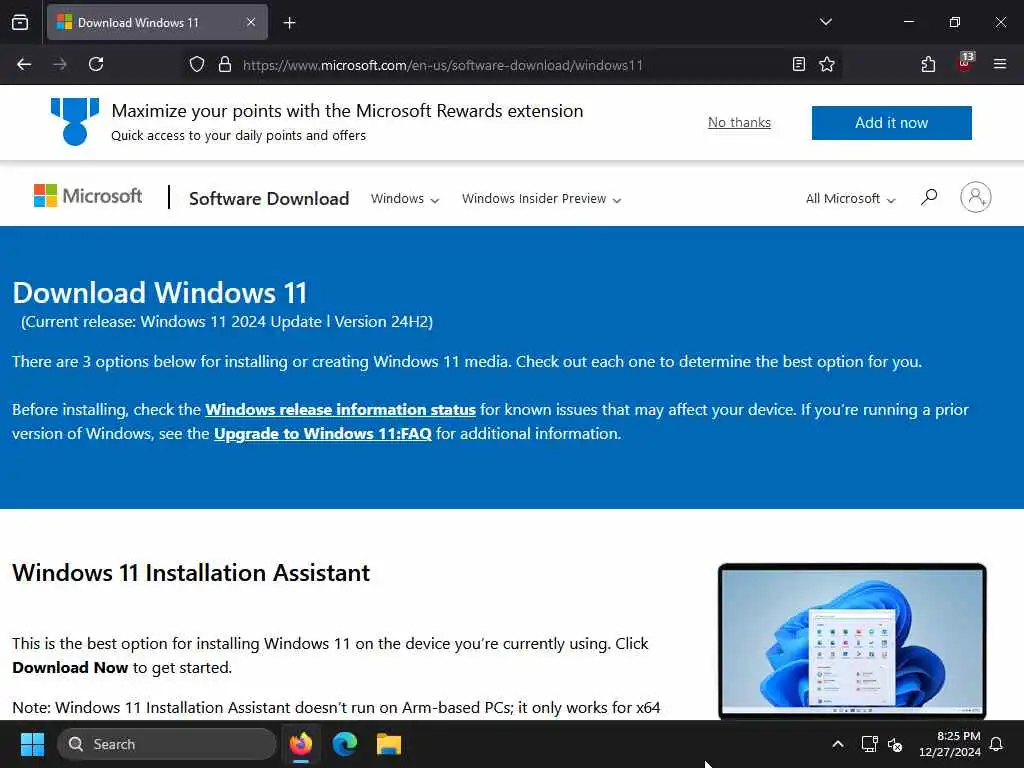This screenshot has height=768, width=1024.
Task: Open Windows release information status link
Action: point(340,409)
